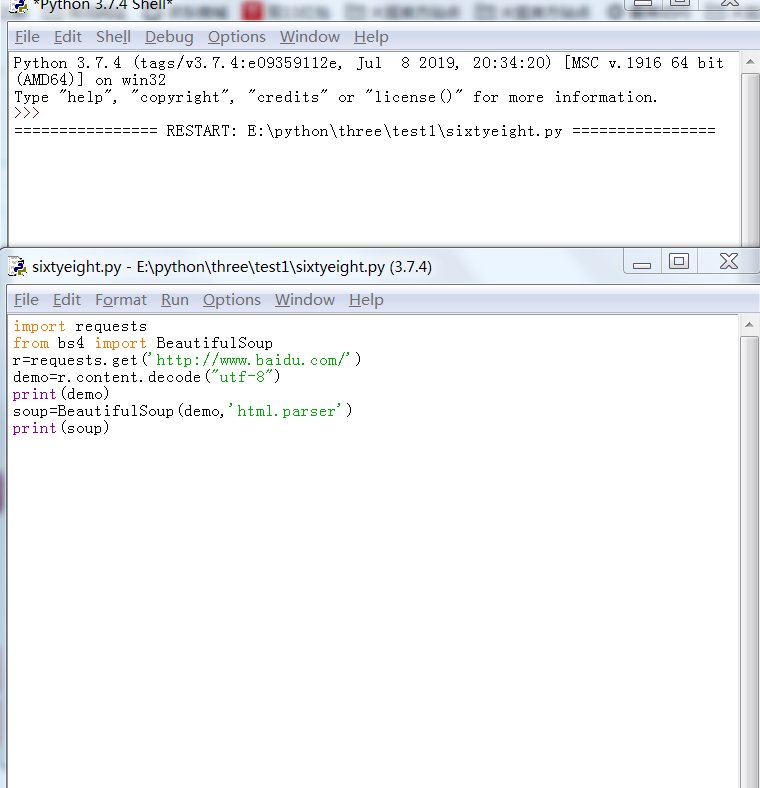Close the sixtyeight.py editor window
Screen dimensions: 760x788
(725, 262)
